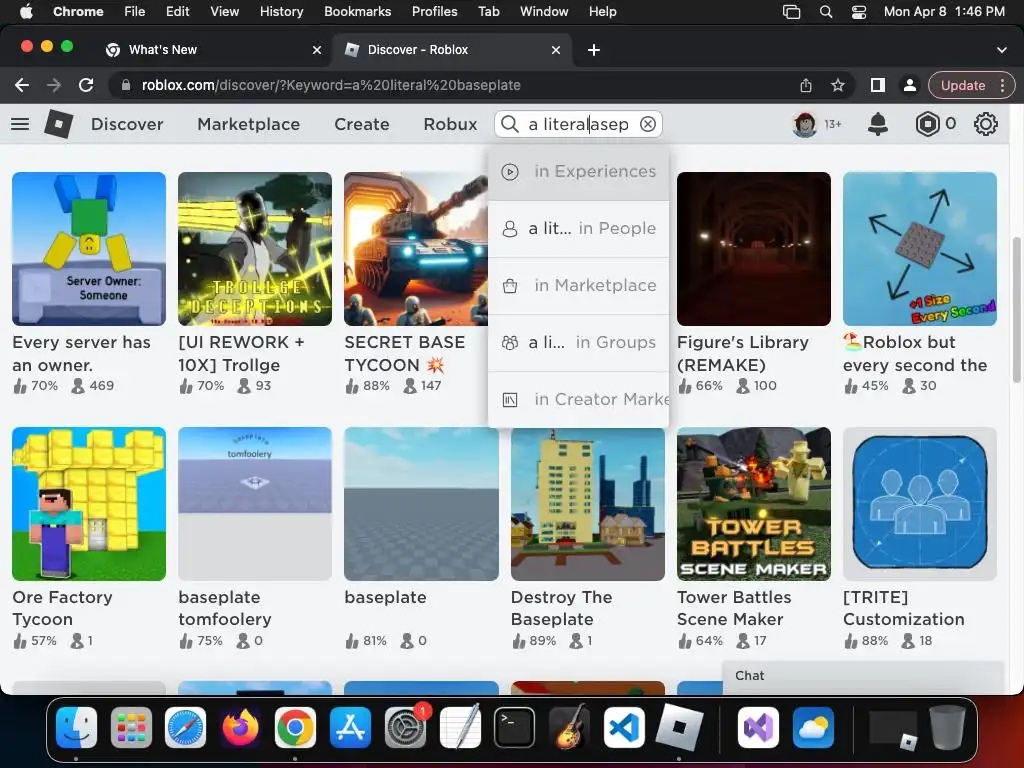The height and width of the screenshot is (768, 1024).
Task: Open the Chrome three-dot menu
Action: pos(1002,85)
